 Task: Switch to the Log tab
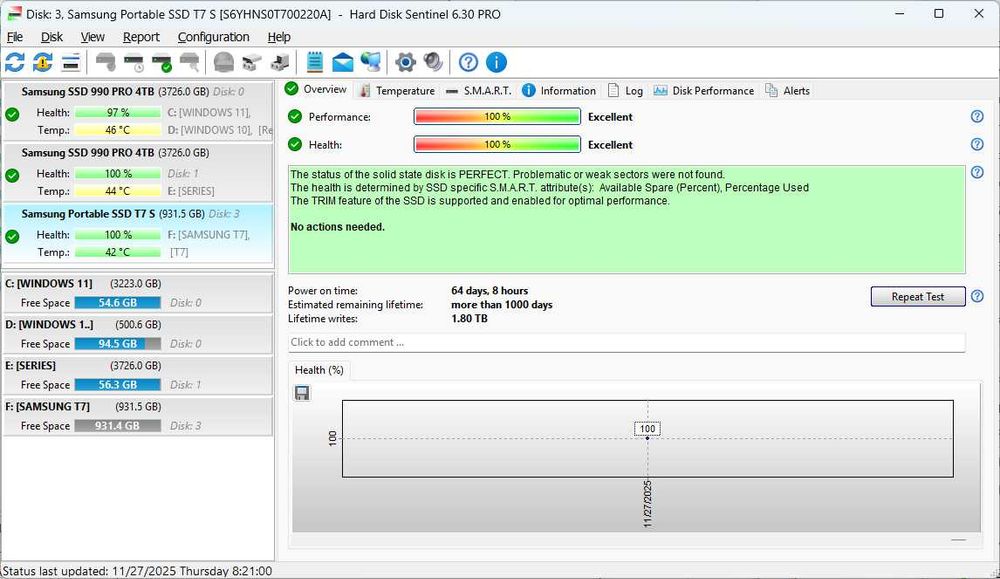click(625, 91)
